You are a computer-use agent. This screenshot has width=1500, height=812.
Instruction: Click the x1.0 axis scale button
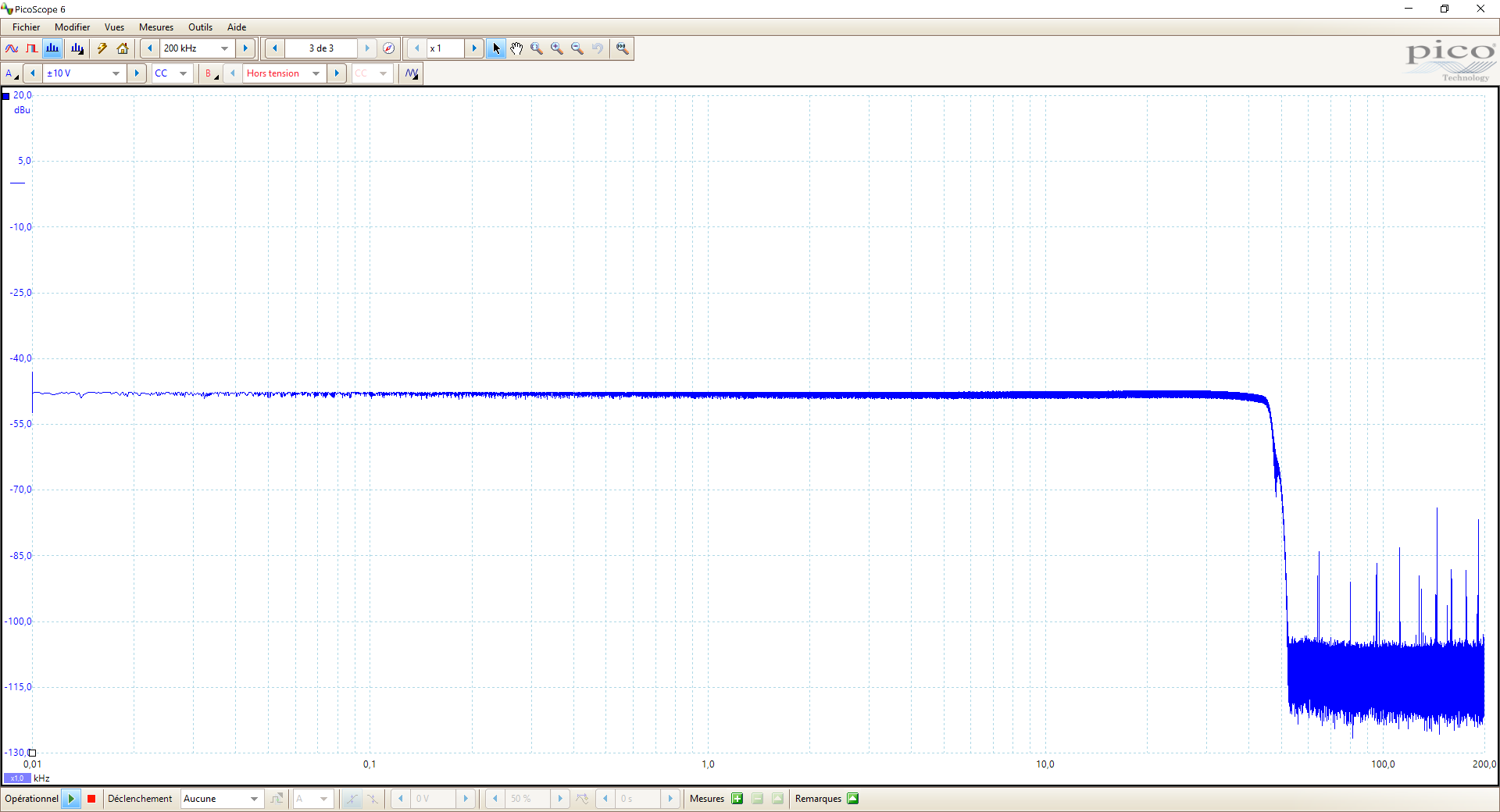[17, 778]
